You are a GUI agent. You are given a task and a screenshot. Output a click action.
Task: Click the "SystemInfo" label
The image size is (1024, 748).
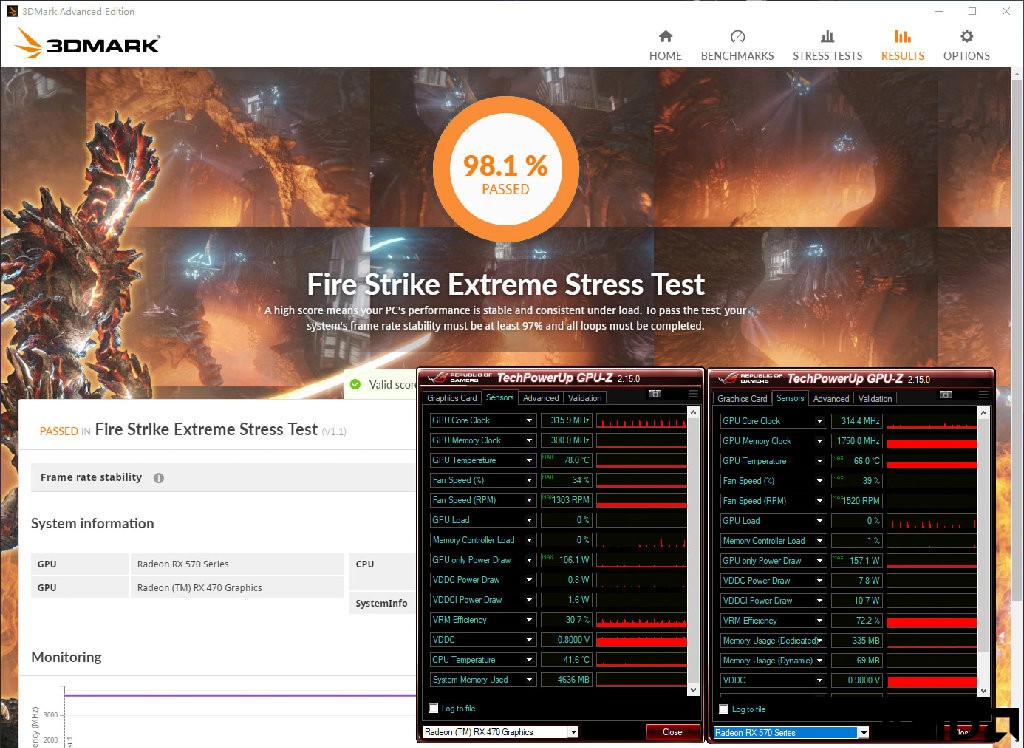pyautogui.click(x=381, y=604)
